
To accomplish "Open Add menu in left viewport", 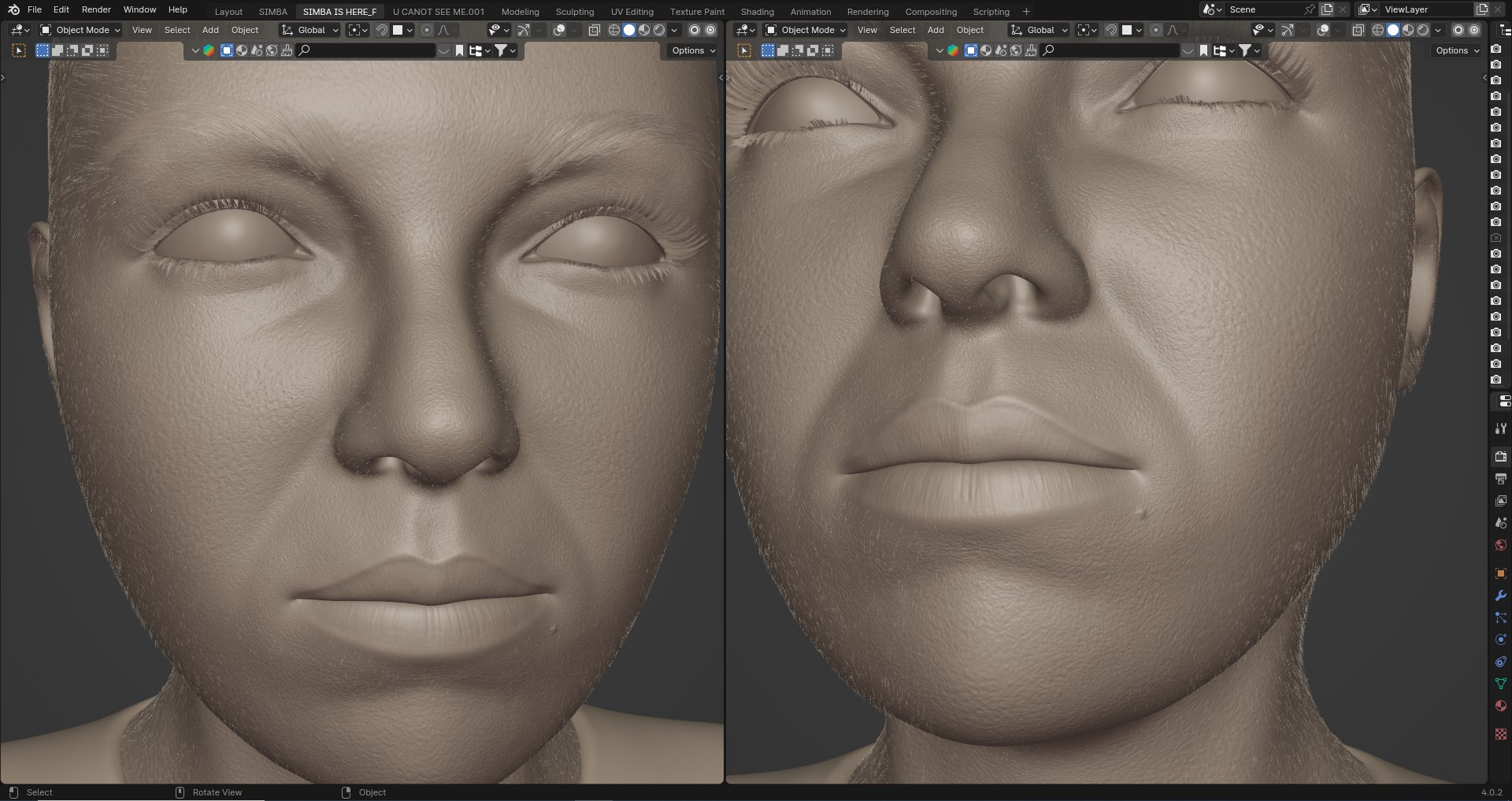I will coord(210,30).
